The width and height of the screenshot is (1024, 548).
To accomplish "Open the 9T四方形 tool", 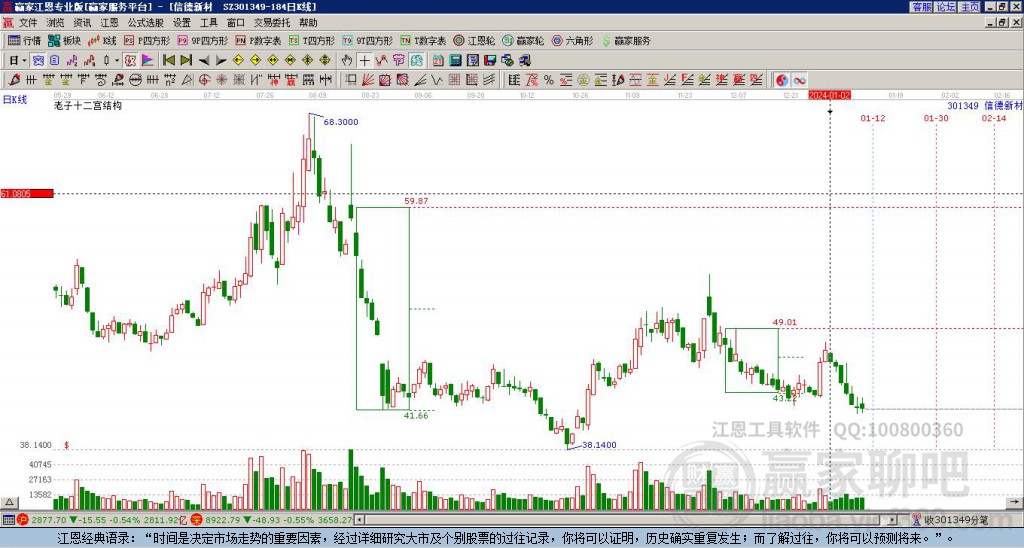I will tap(367, 40).
